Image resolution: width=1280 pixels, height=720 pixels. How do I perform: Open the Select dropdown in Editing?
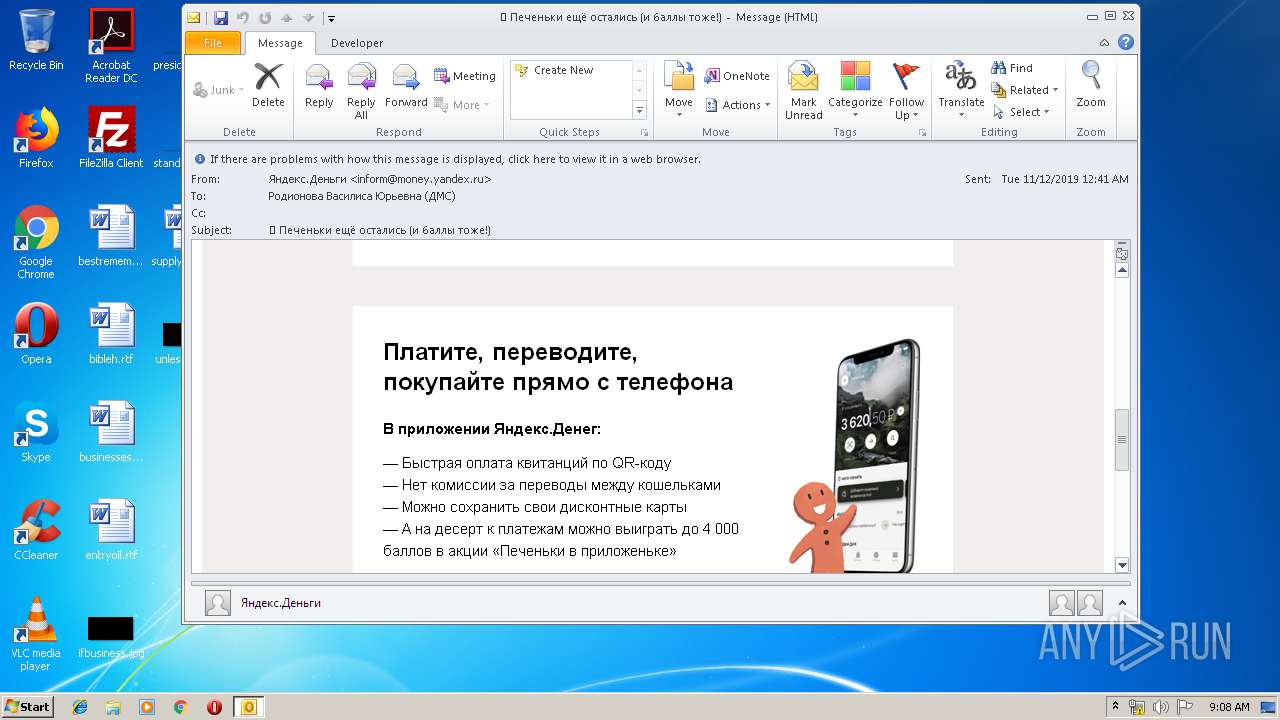pyautogui.click(x=1021, y=112)
